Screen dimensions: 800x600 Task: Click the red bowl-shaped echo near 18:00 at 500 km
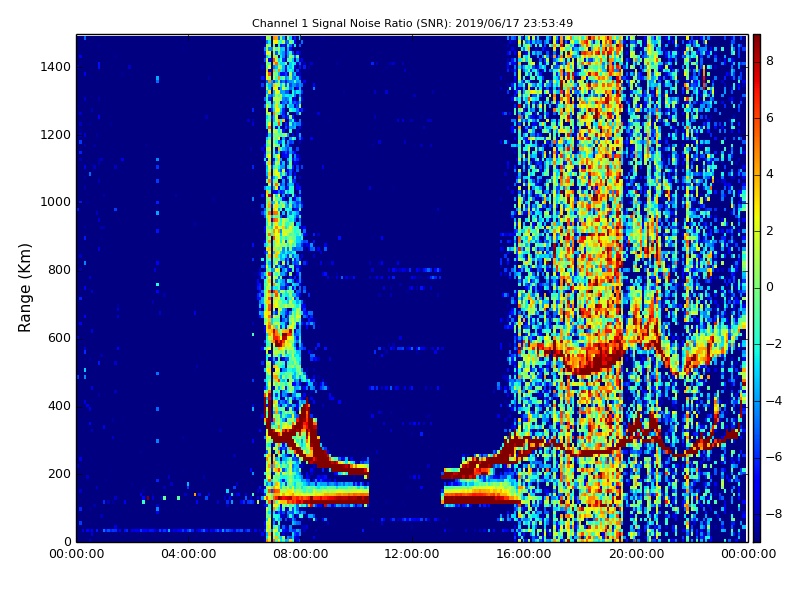click(x=592, y=360)
